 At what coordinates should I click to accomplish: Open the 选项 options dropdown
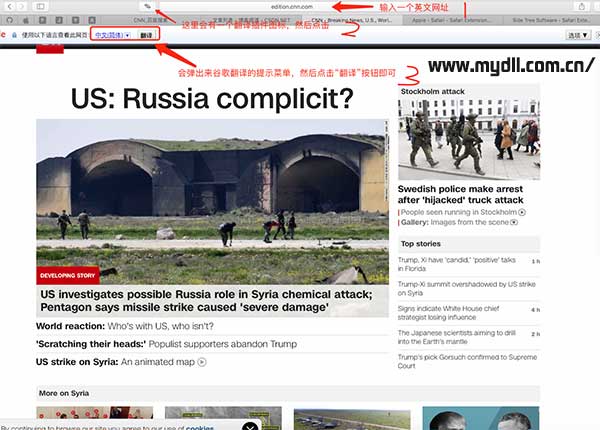(578, 35)
